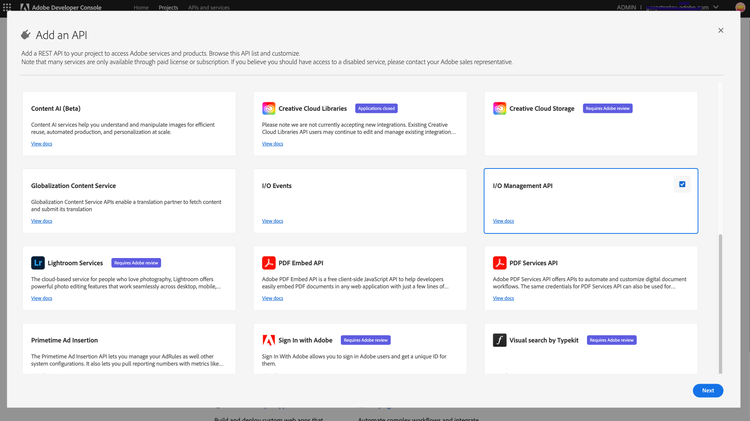The width and height of the screenshot is (750, 421).
Task: Select the Primetime Ad Insertion card
Action: pyautogui.click(x=128, y=355)
